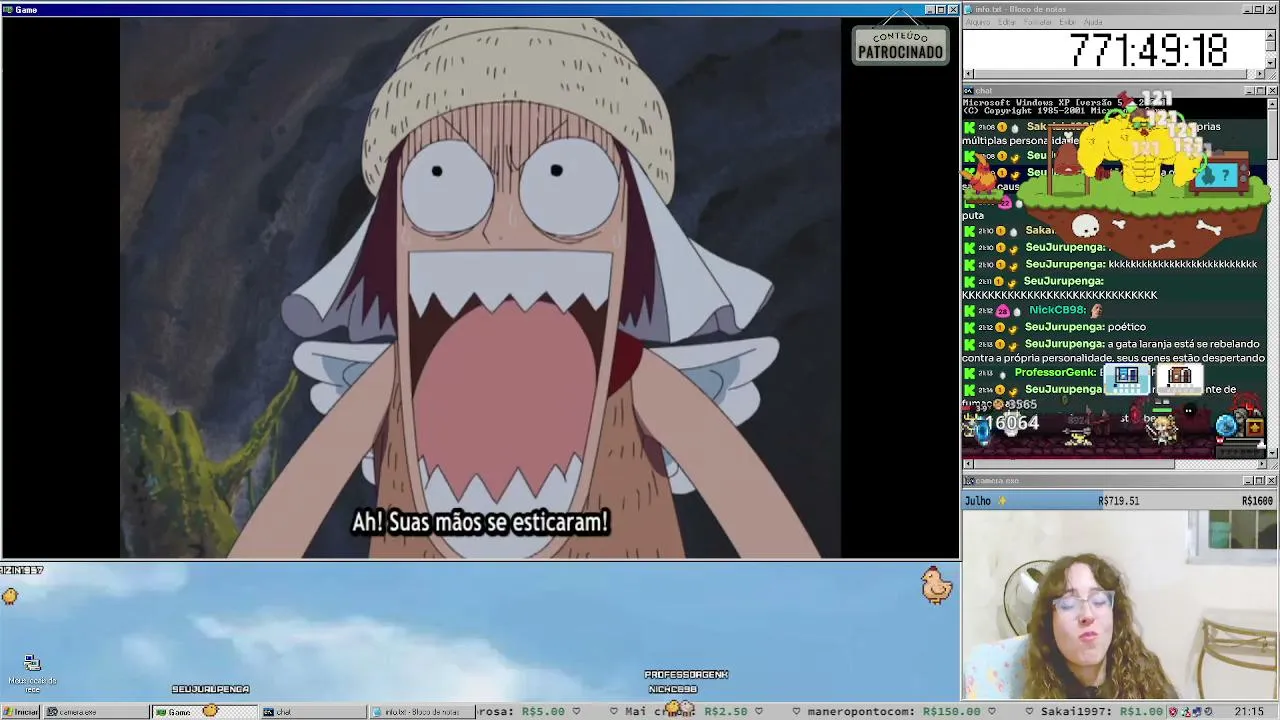
Task: Click the 21:15 taskbar clock
Action: (1249, 712)
